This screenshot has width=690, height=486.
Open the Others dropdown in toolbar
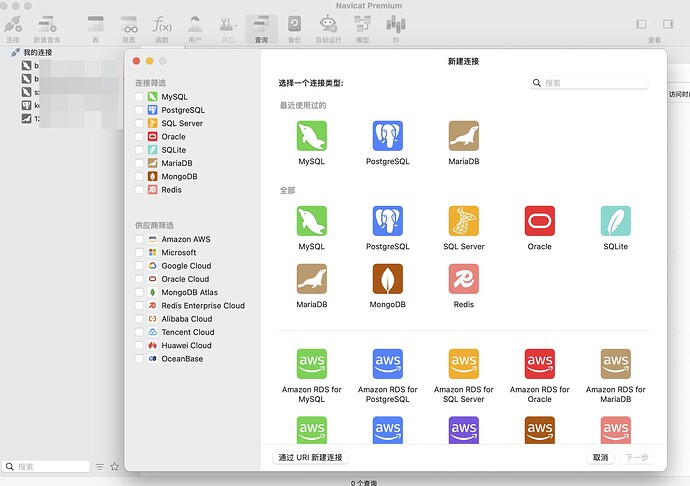tap(228, 29)
